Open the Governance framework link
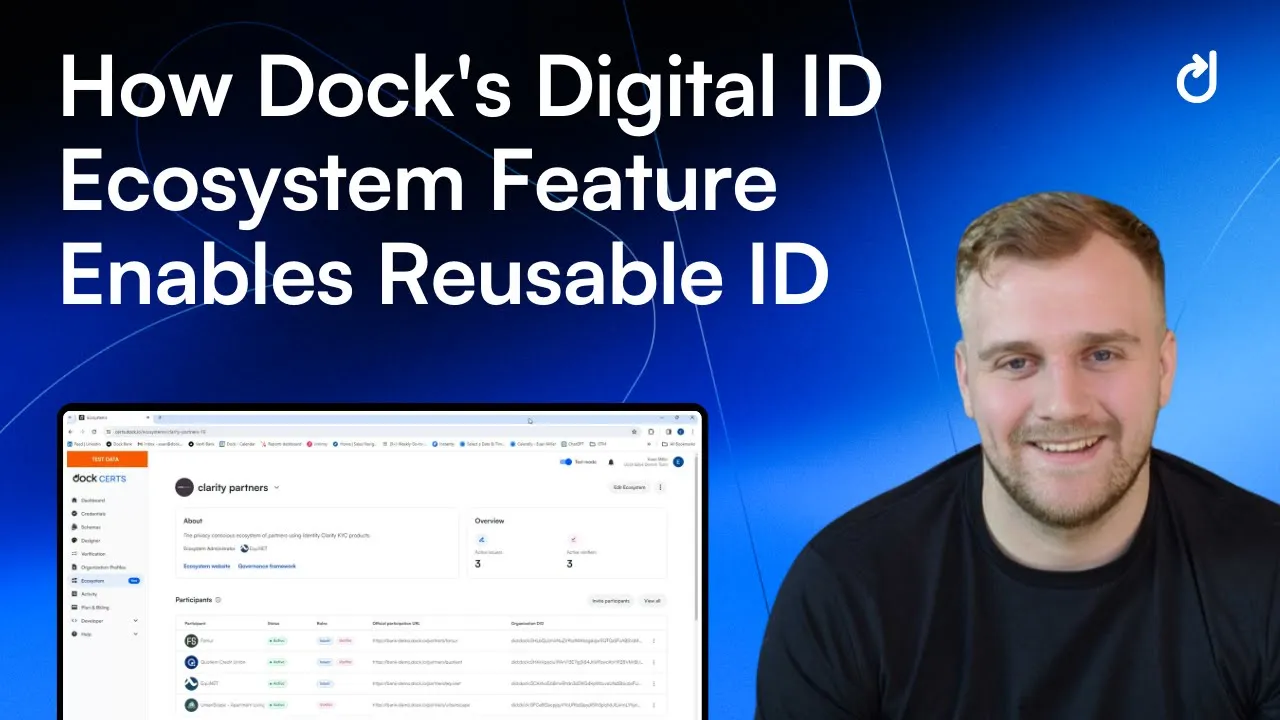This screenshot has width=1280, height=720. pos(267,566)
